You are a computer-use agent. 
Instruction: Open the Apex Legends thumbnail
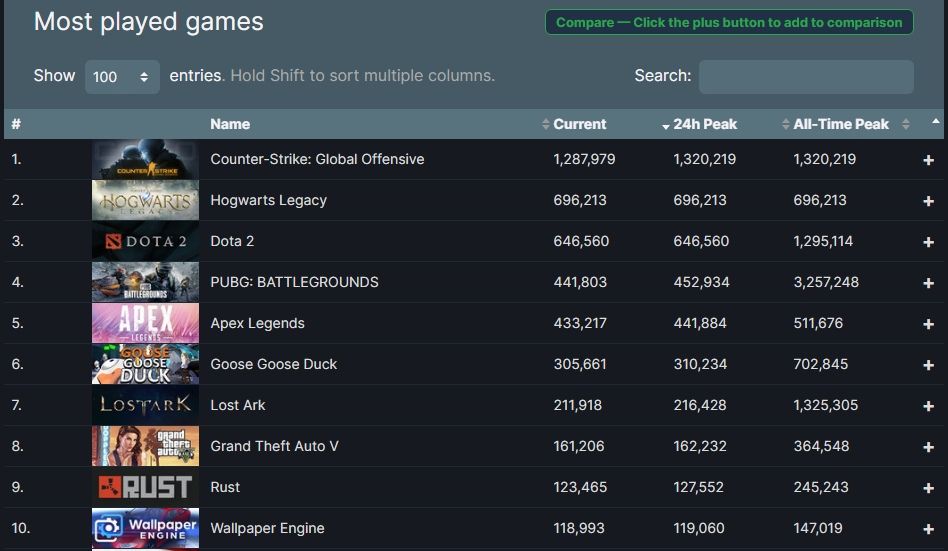point(145,323)
